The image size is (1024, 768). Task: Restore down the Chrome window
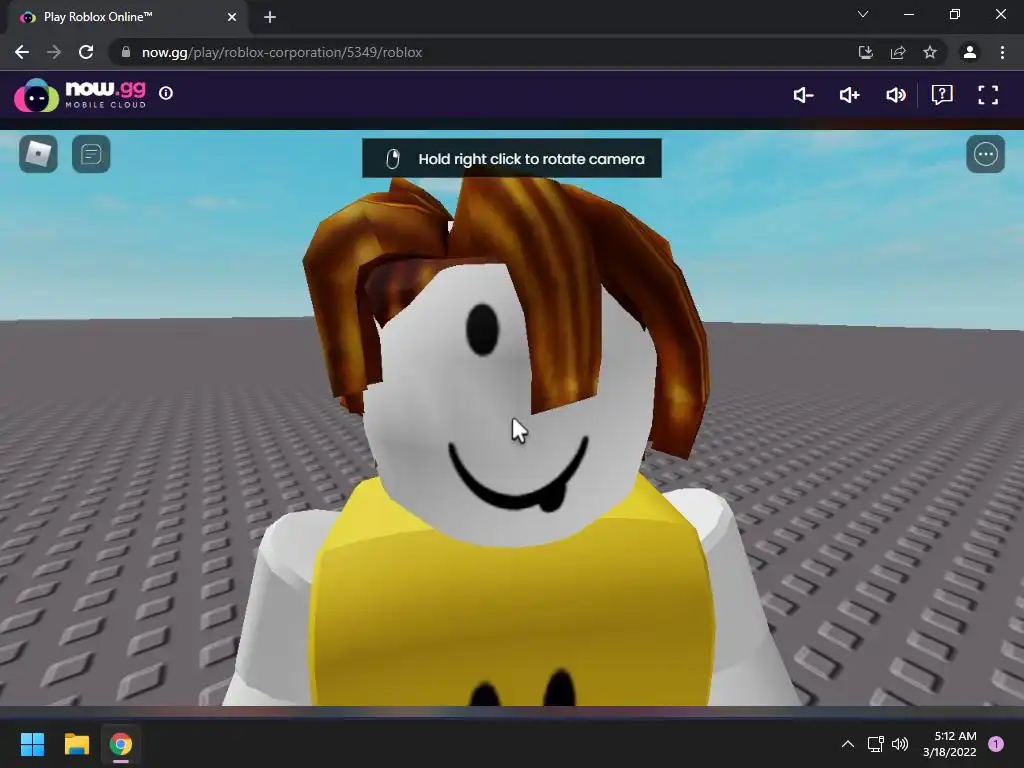955,14
